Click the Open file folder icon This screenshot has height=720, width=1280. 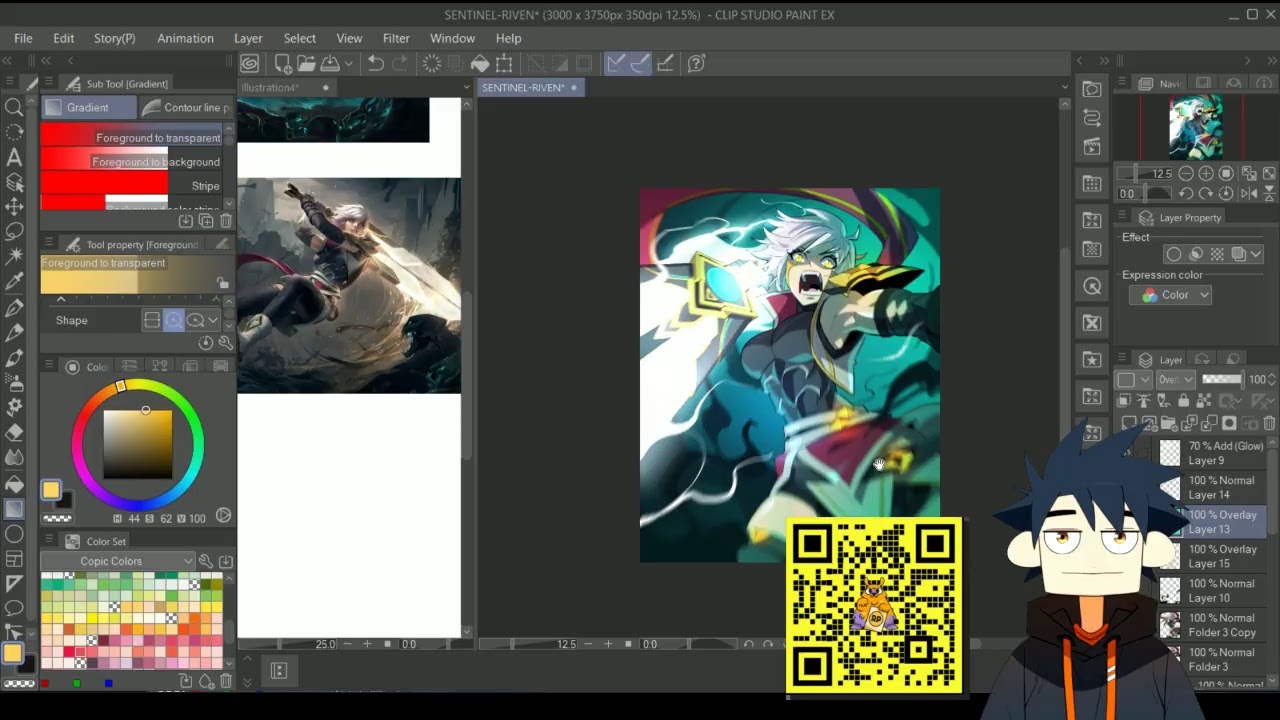coord(305,63)
